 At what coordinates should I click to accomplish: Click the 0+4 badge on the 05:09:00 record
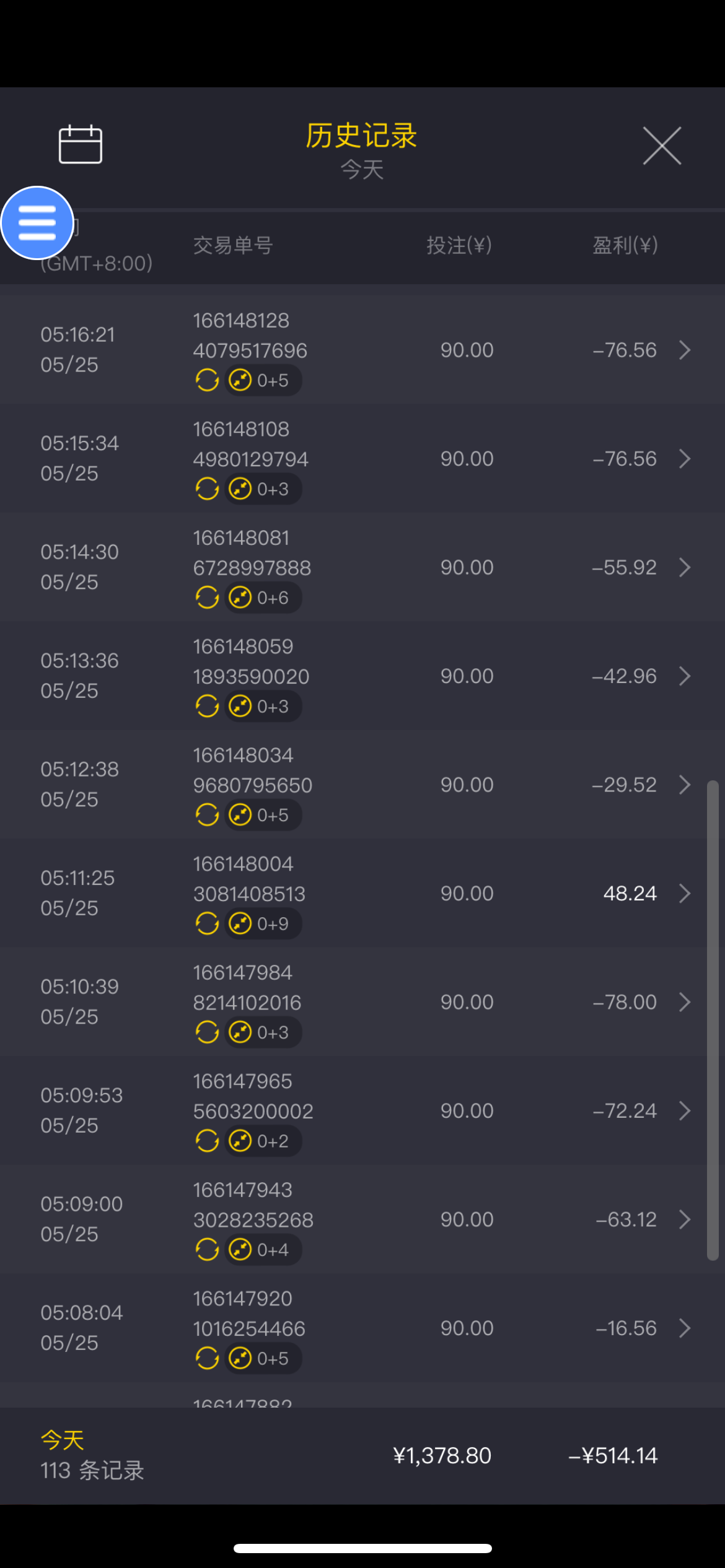(x=264, y=1250)
